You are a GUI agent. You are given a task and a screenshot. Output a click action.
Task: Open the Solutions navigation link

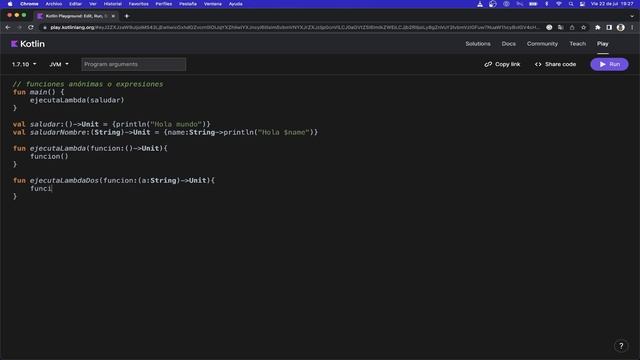478,44
